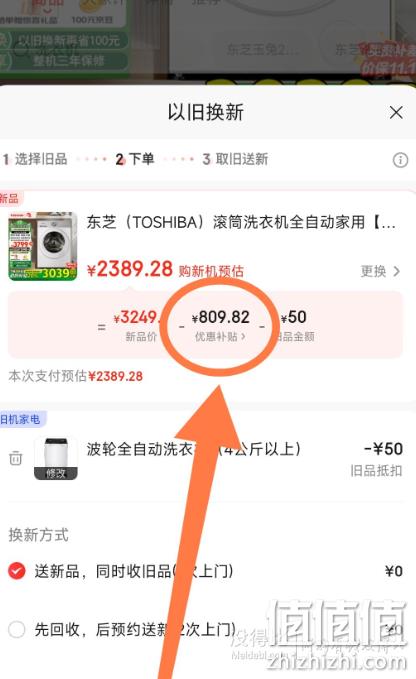Select 送新品,同时收旧品 radio option

(x=17, y=571)
